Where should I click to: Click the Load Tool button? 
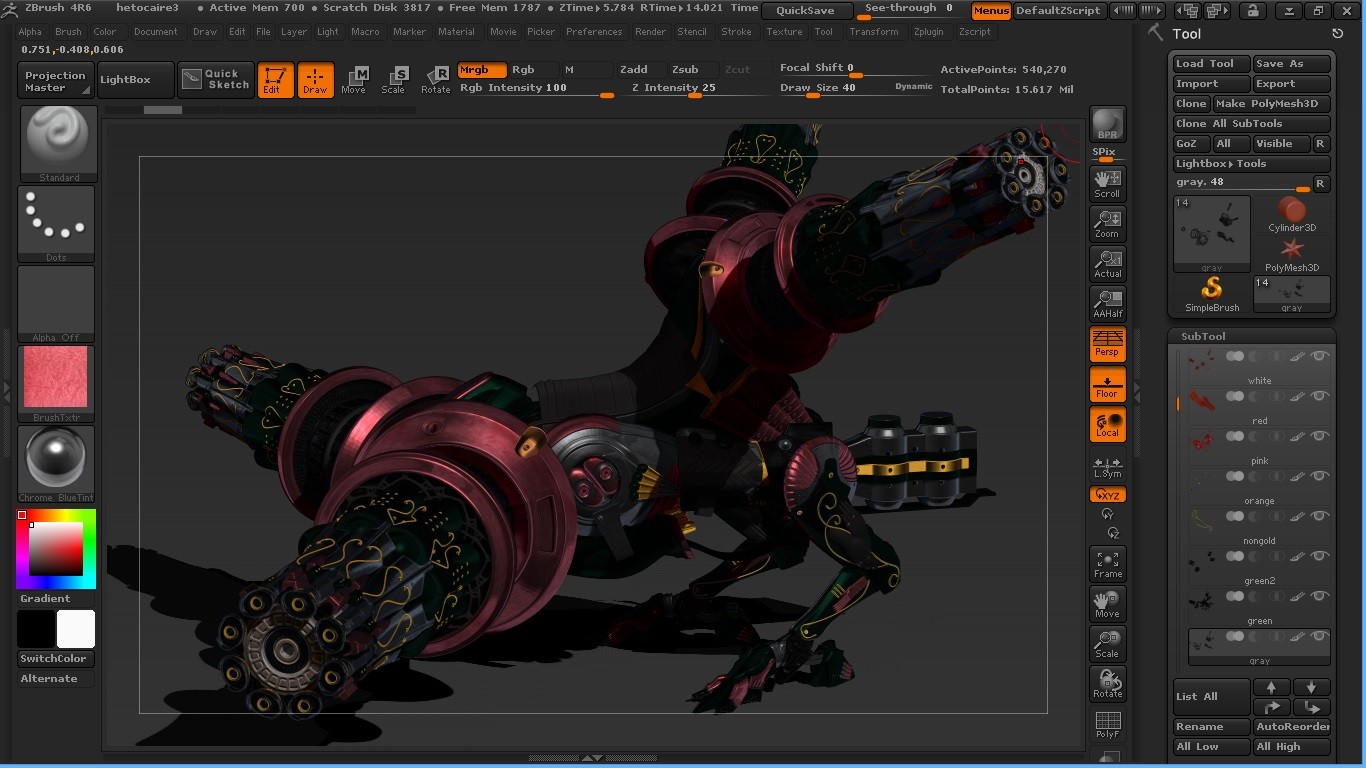pyautogui.click(x=1212, y=64)
